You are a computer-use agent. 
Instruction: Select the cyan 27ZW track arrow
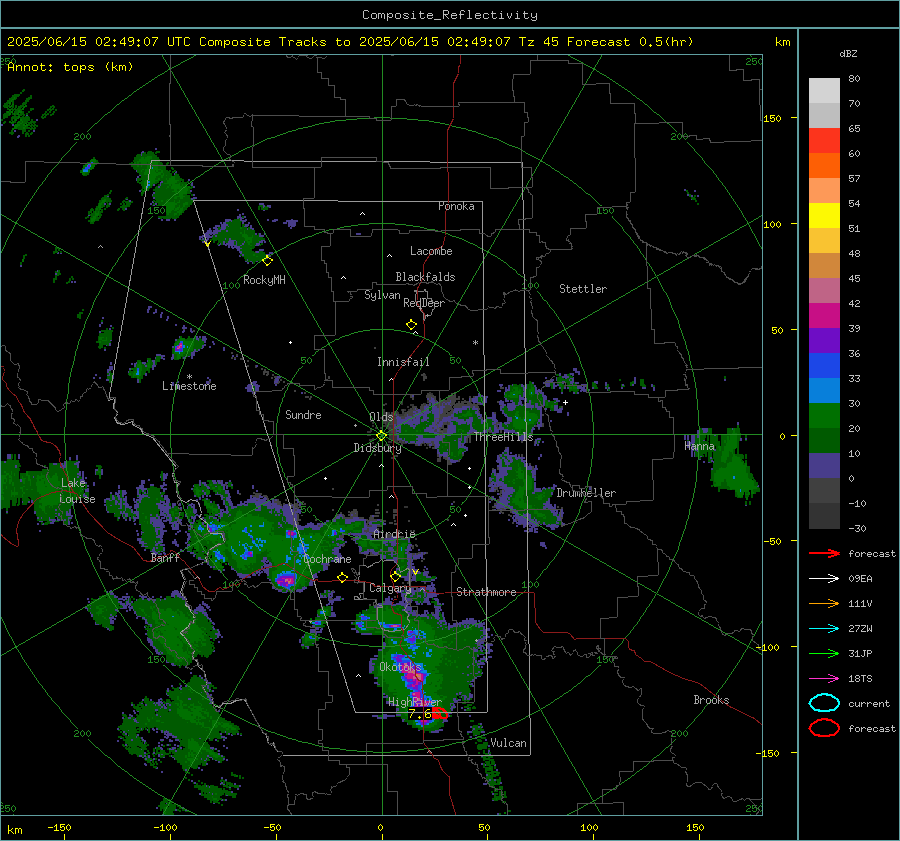(824, 629)
